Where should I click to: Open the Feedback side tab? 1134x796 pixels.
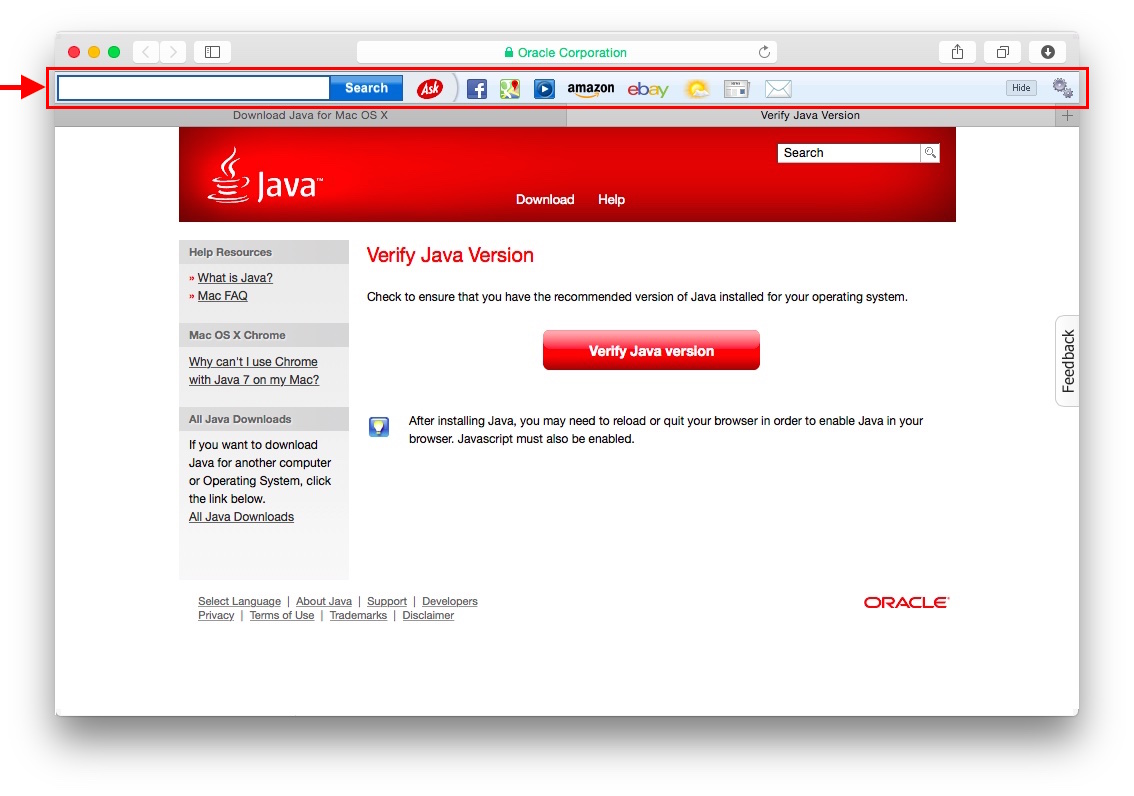1067,361
